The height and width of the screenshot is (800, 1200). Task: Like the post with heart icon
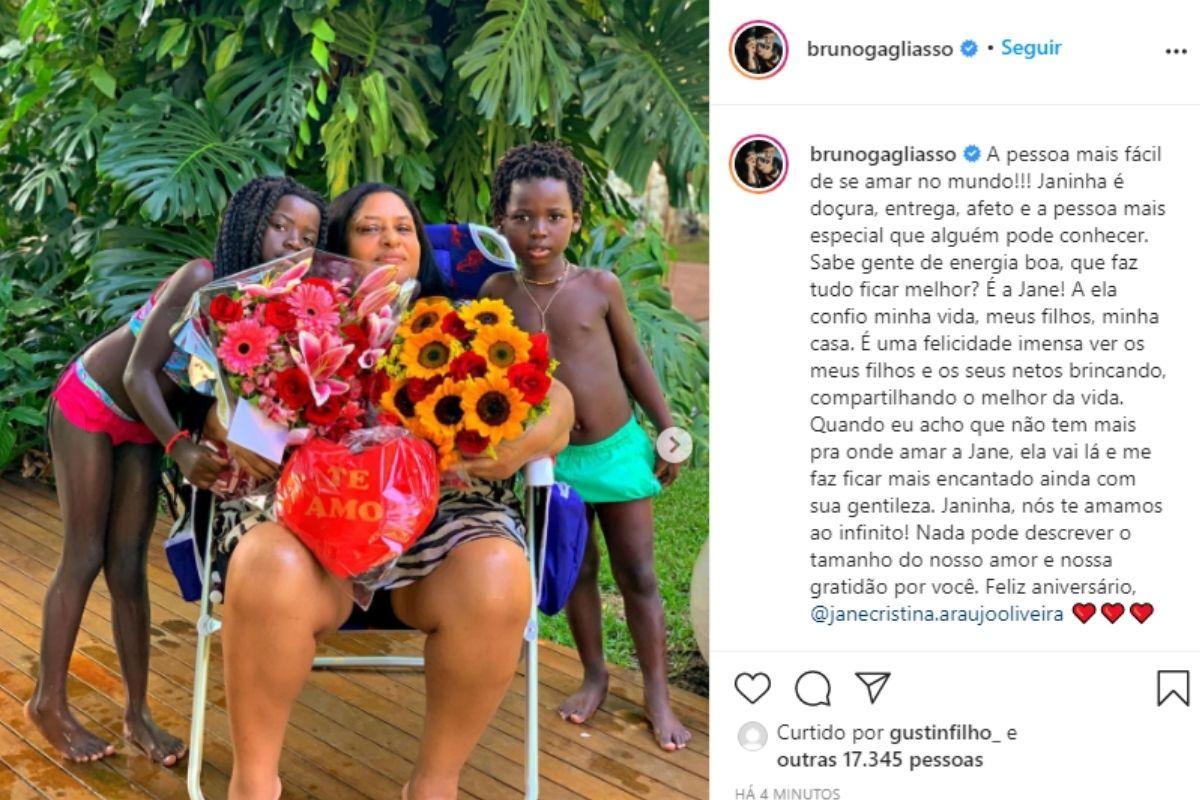pyautogui.click(x=752, y=688)
